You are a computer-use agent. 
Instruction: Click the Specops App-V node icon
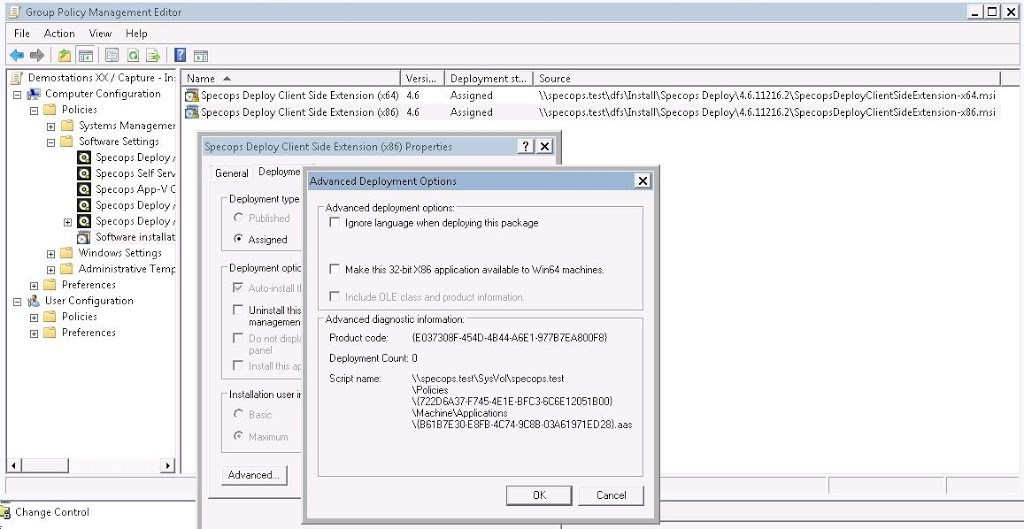(84, 189)
